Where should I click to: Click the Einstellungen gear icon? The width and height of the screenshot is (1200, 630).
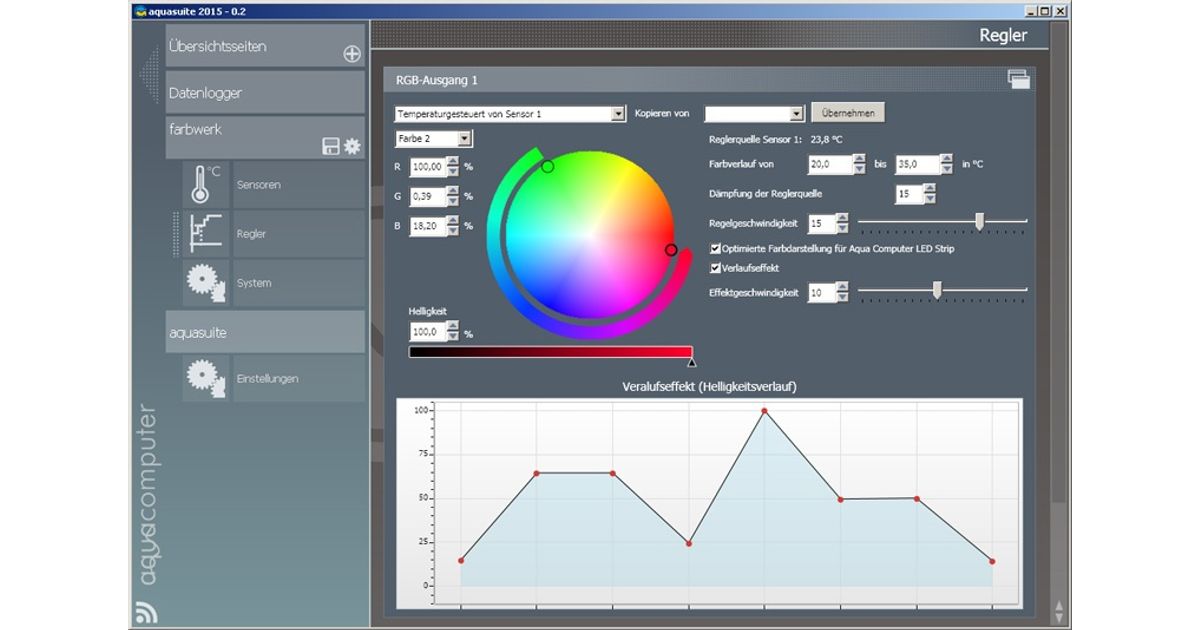[x=207, y=379]
